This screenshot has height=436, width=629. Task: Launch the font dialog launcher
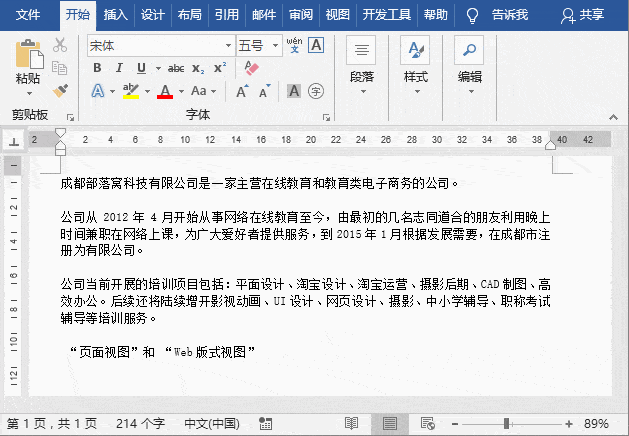point(326,118)
